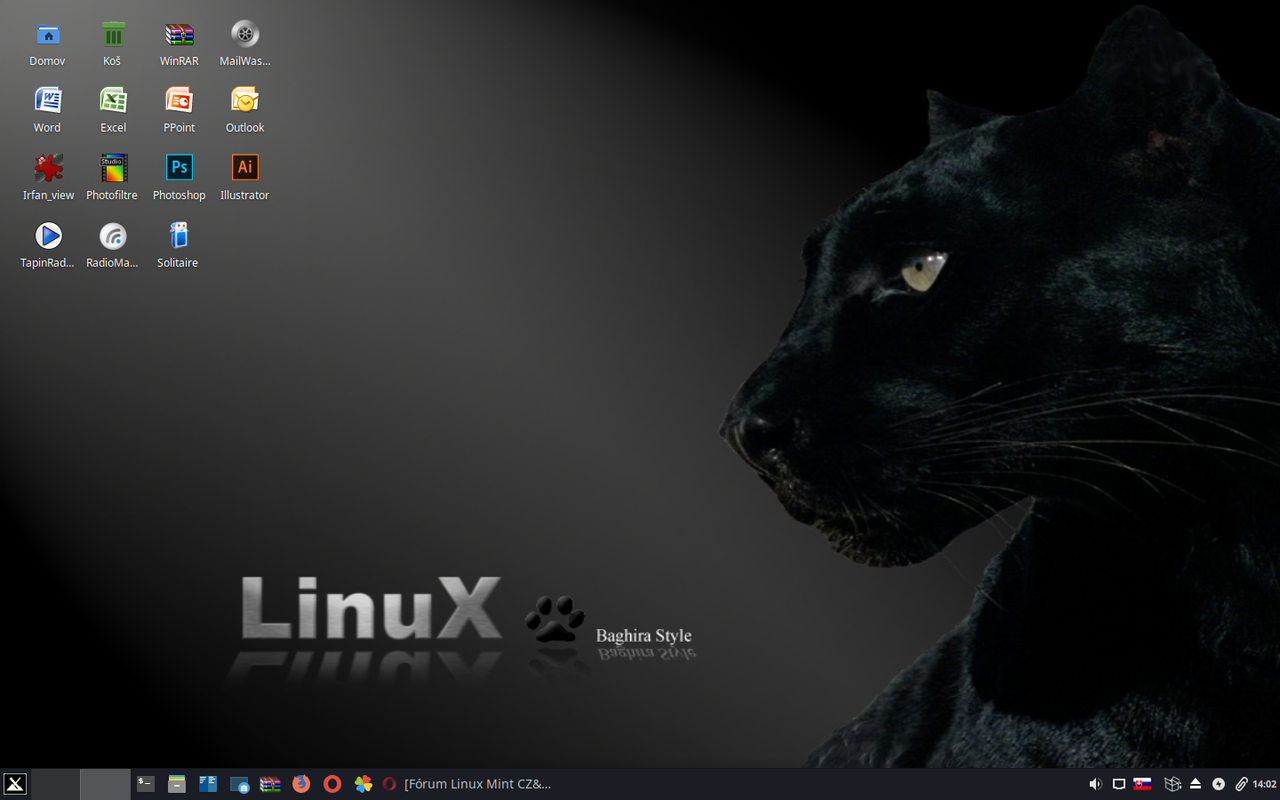Click the WinRAR launcher in the panel
The image size is (1280, 800).
[x=270, y=784]
